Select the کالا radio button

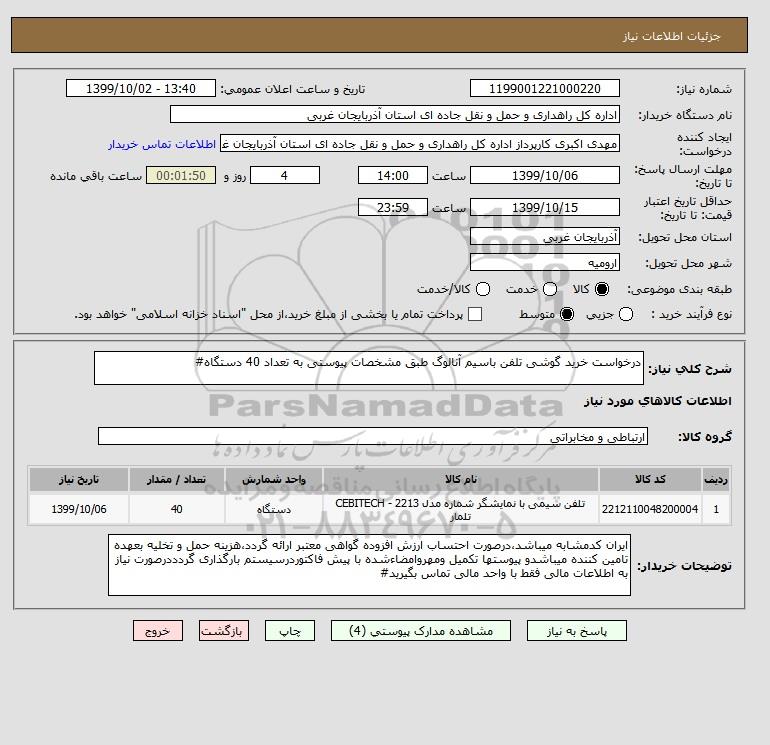pyautogui.click(x=601, y=289)
